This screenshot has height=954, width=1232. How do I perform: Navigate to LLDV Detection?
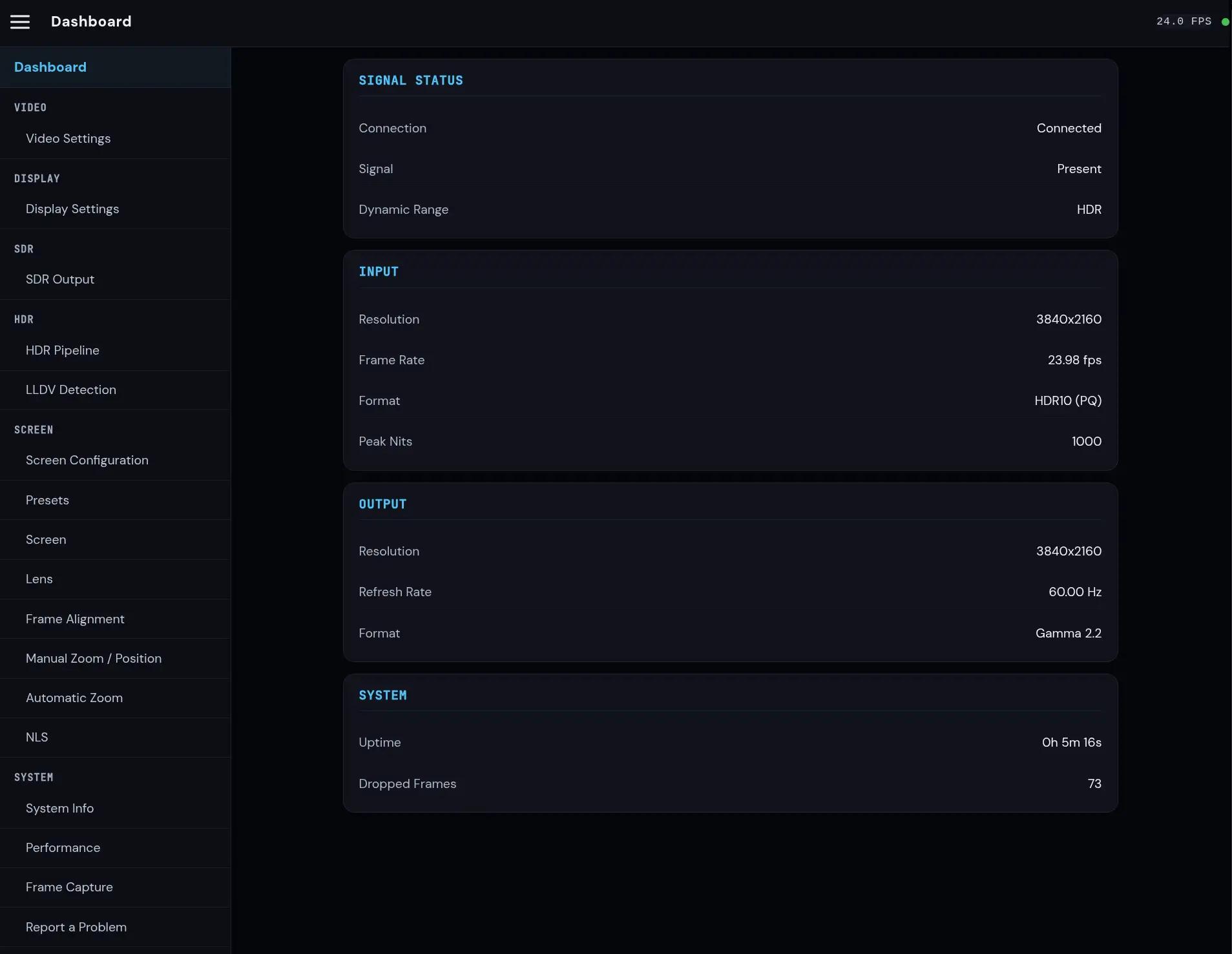pos(115,390)
